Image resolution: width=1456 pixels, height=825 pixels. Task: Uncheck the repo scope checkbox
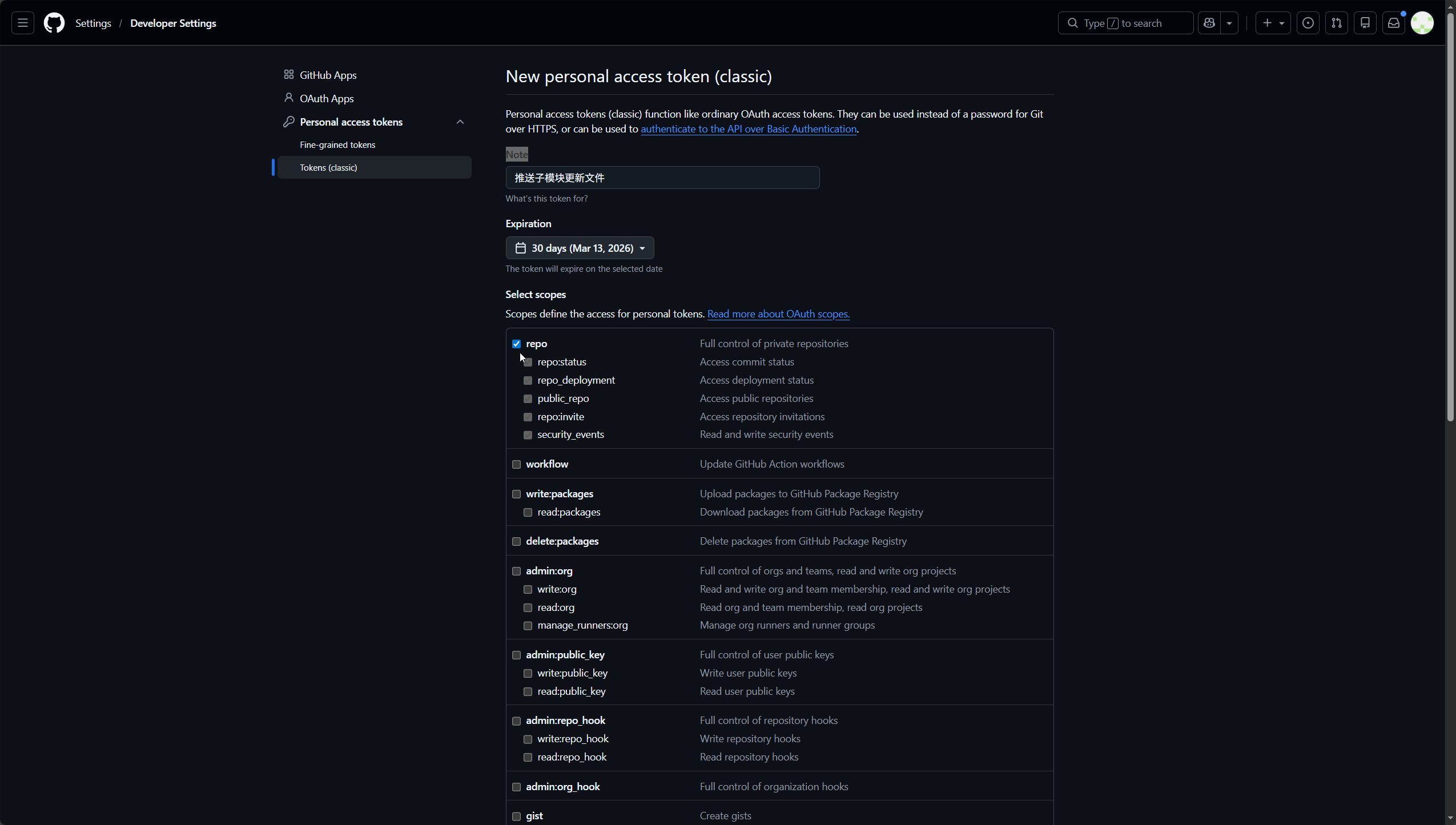tap(517, 344)
